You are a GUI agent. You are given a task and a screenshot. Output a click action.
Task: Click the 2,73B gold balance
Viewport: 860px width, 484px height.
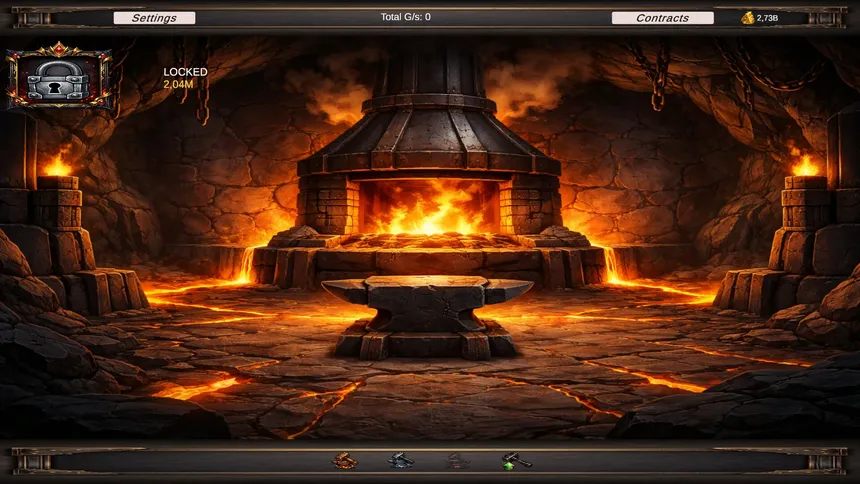point(768,18)
